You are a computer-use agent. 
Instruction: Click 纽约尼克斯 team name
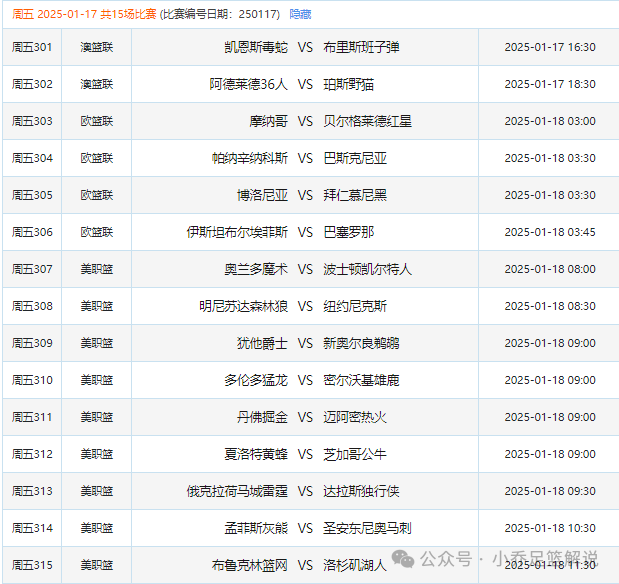(355, 306)
